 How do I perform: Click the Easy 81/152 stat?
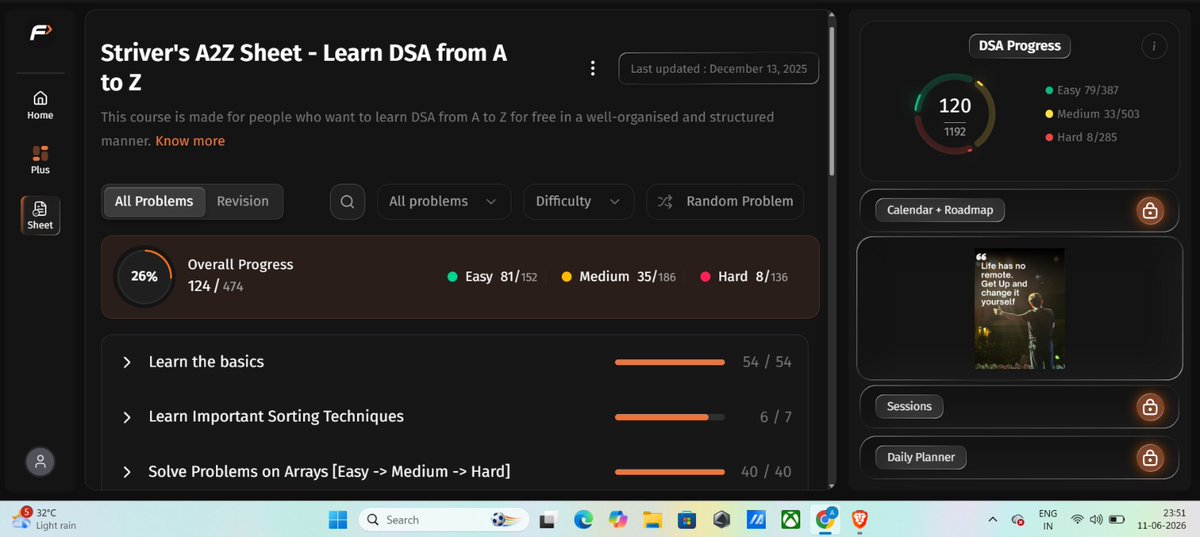point(492,277)
